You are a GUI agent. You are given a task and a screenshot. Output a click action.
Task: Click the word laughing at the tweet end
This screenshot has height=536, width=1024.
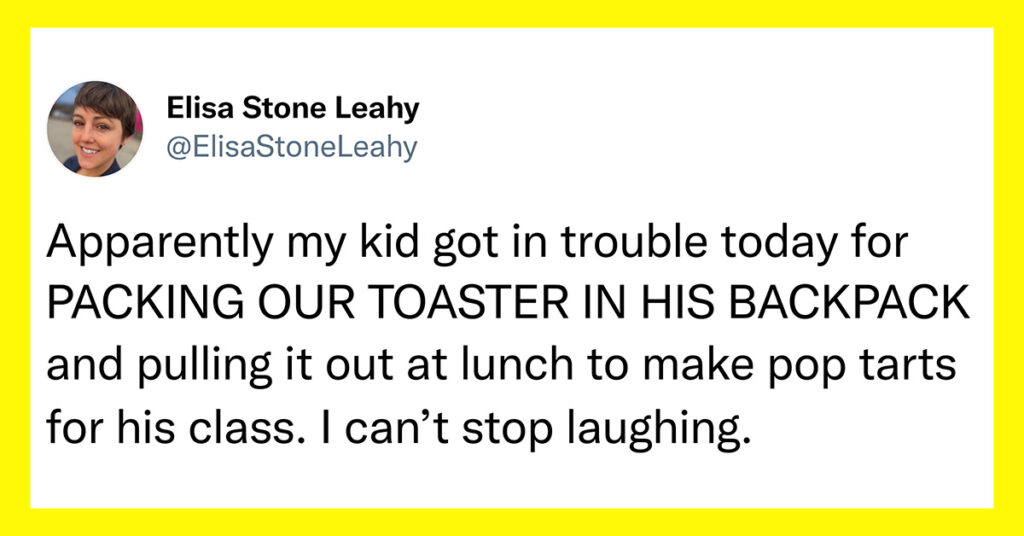pos(654,430)
